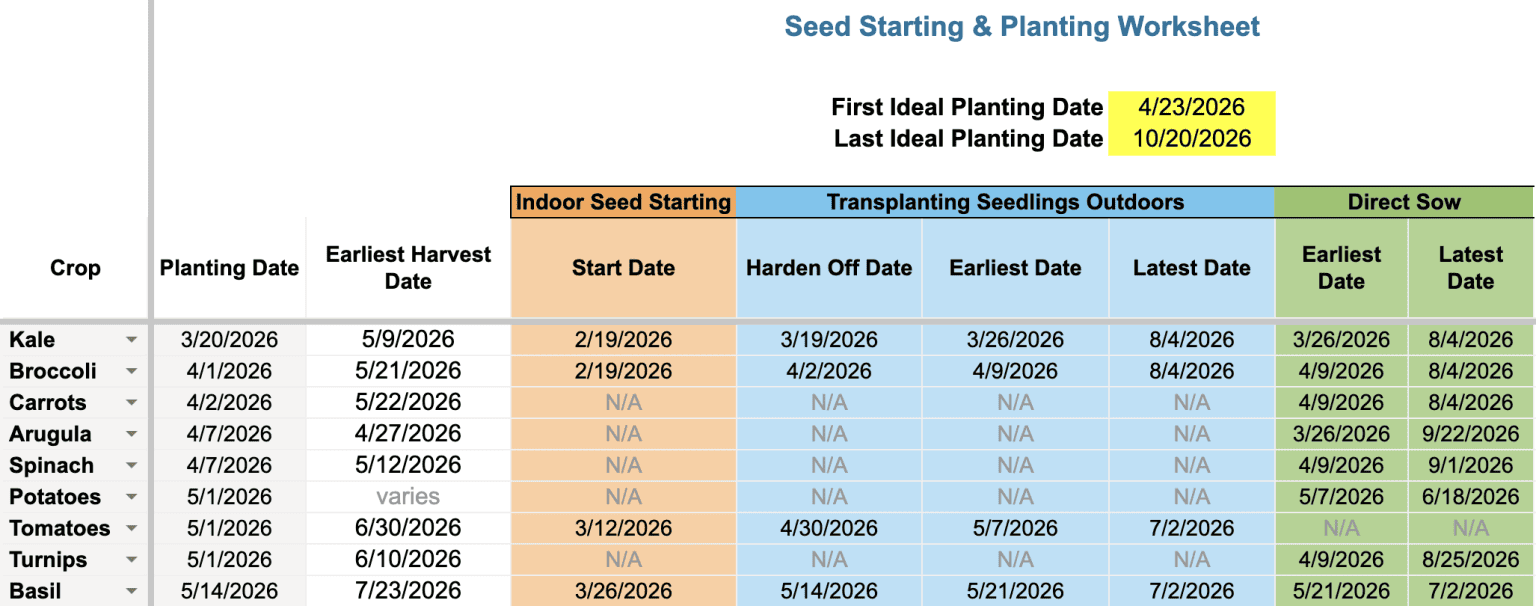
Task: Open the Turnips crop dropdown arrow
Action: click(131, 560)
